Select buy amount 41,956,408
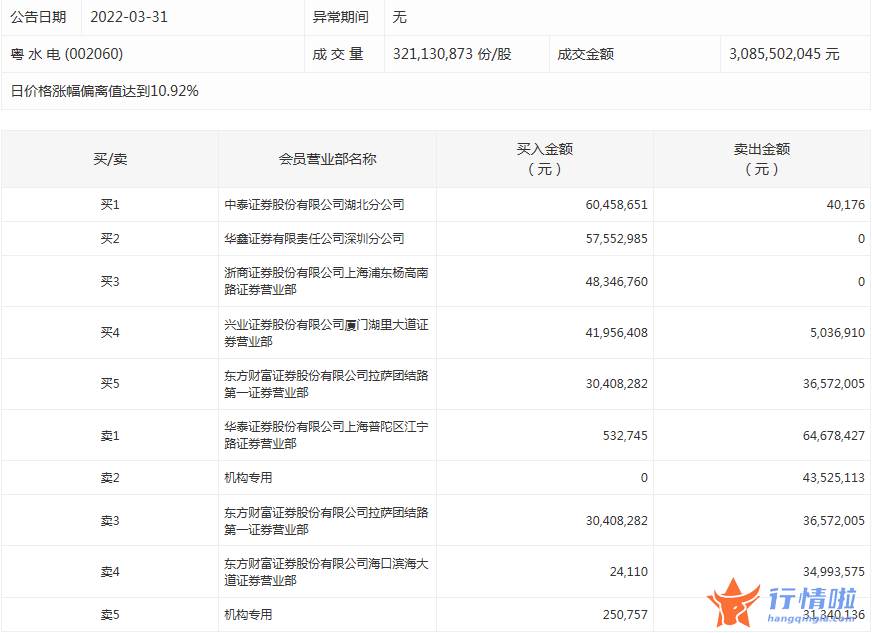The image size is (872, 633). [616, 333]
